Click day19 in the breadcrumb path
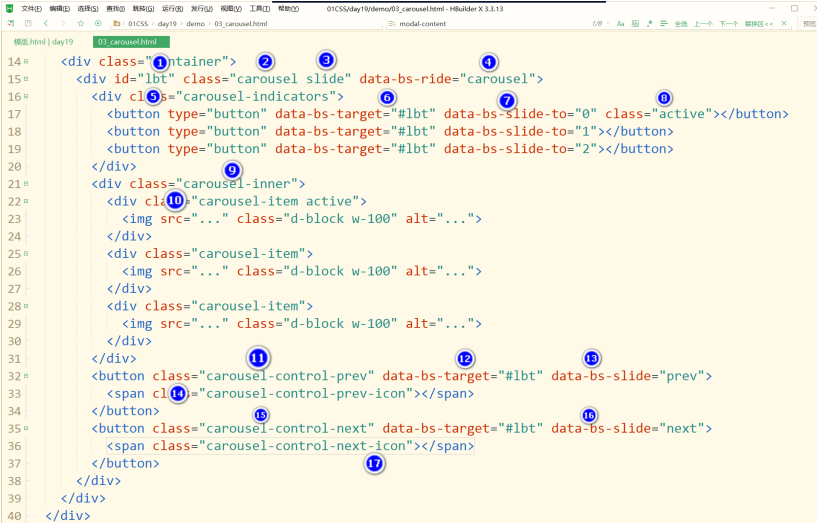The image size is (817, 525). (x=167, y=24)
